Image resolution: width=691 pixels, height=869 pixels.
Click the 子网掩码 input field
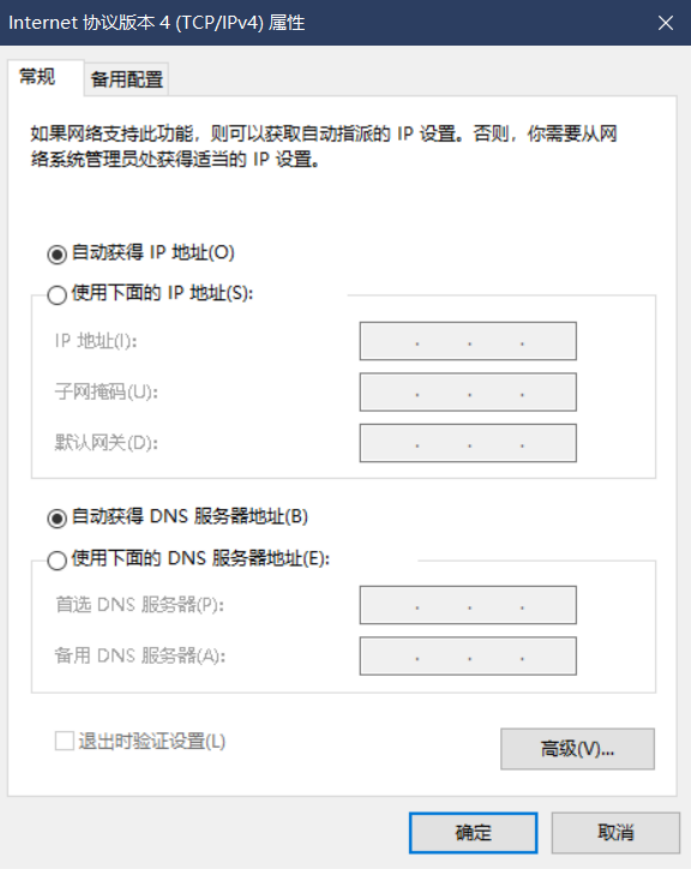click(467, 391)
